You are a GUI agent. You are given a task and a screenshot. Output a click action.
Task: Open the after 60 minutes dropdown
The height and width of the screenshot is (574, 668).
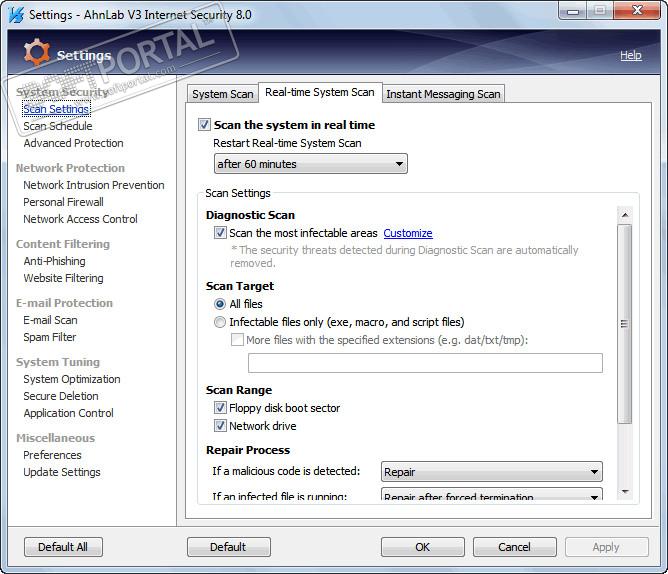click(311, 164)
